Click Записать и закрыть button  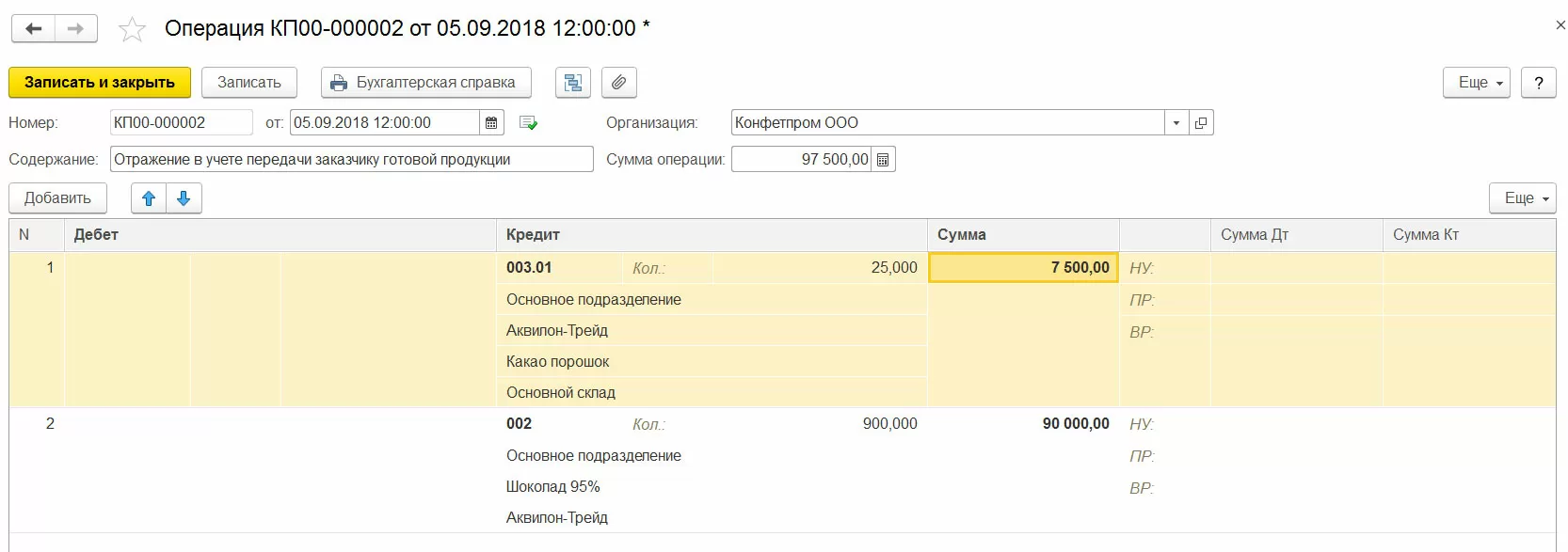click(100, 83)
